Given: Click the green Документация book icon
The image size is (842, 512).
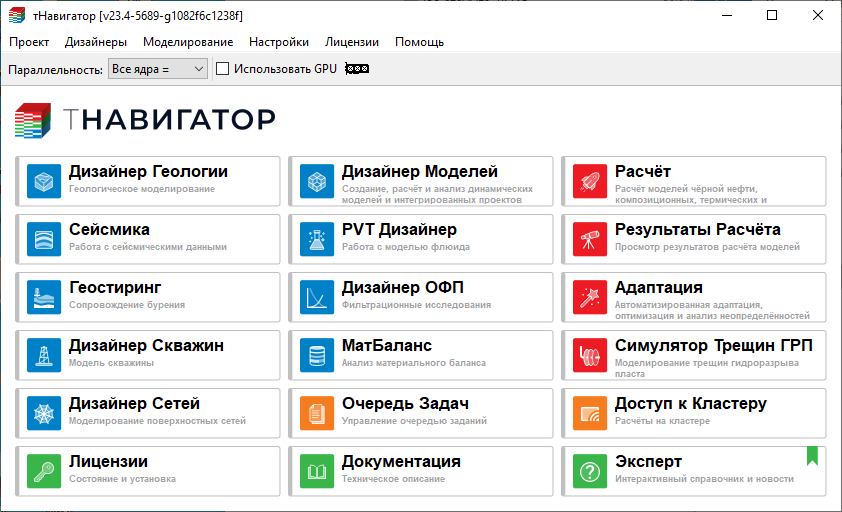Looking at the screenshot, I should point(317,471).
